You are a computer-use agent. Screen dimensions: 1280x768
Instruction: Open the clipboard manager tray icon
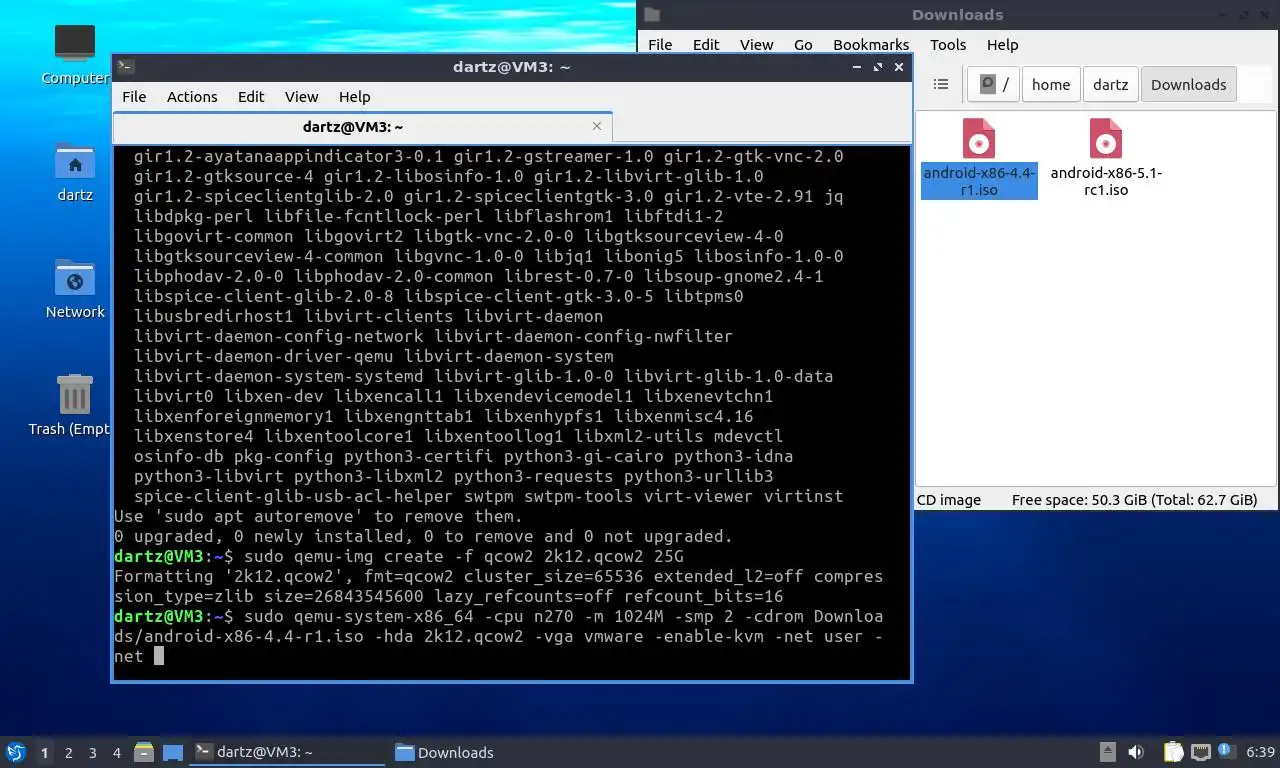pyautogui.click(x=1173, y=752)
